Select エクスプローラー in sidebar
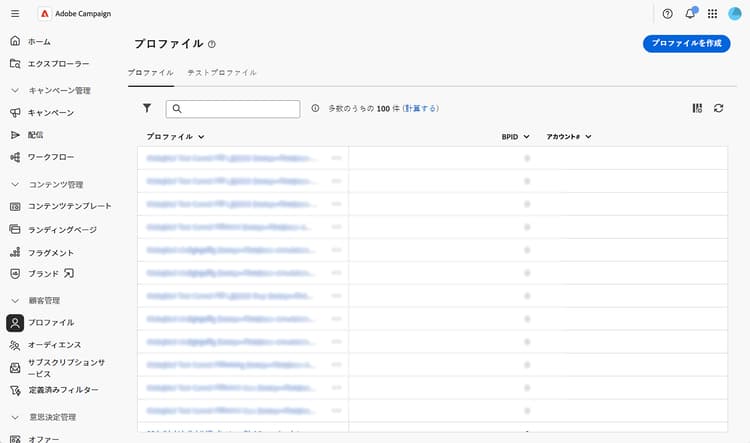The height and width of the screenshot is (443, 750). coord(58,64)
